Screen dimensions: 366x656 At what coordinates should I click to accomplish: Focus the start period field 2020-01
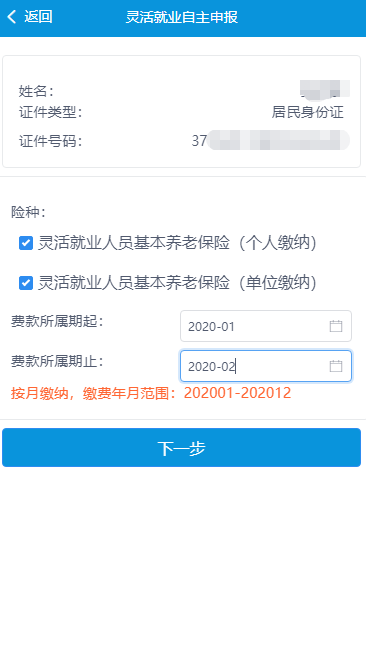click(266, 326)
